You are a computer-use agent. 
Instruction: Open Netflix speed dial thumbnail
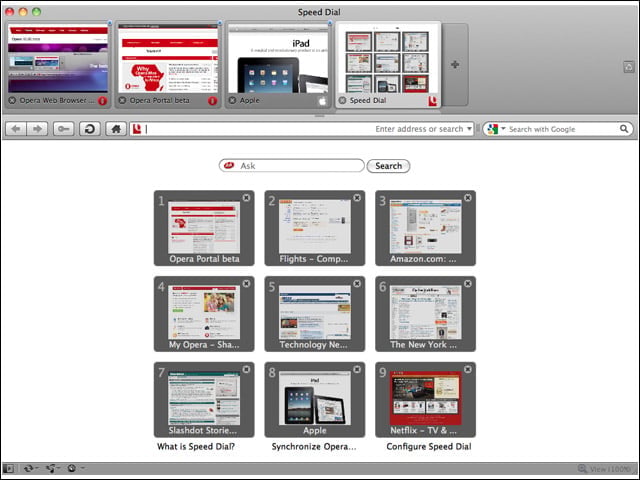pos(426,399)
